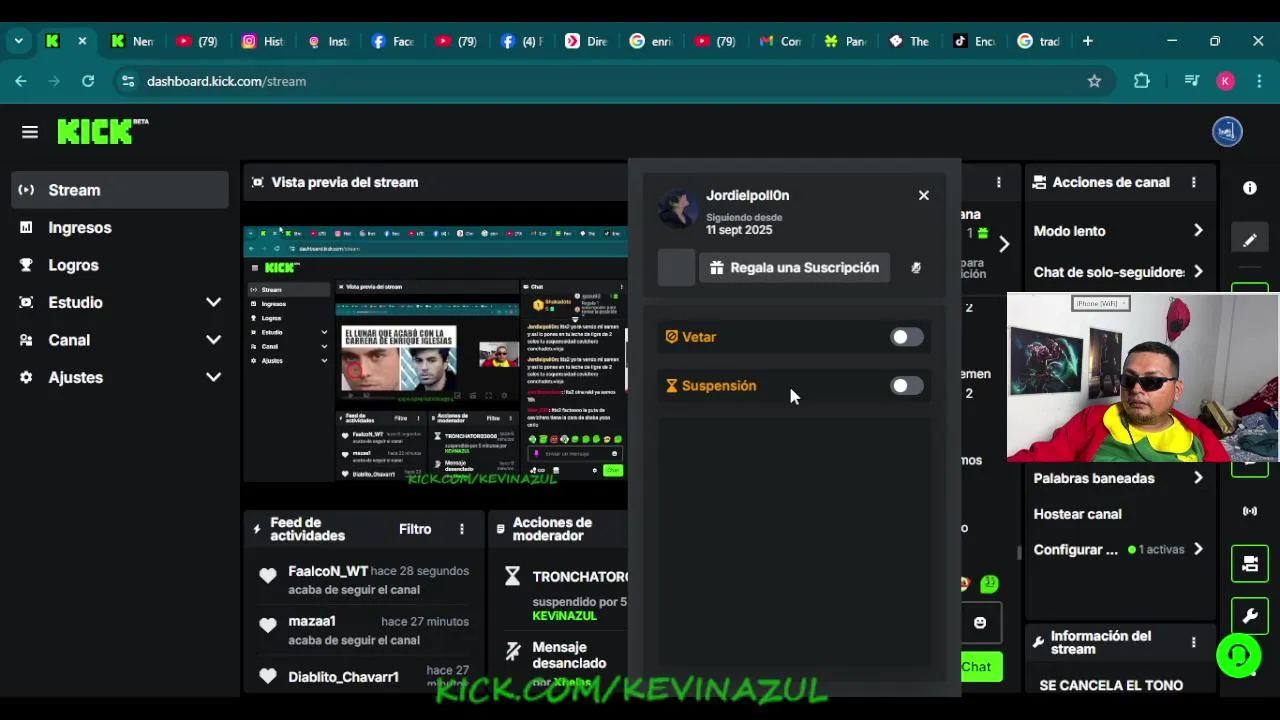Image resolution: width=1280 pixels, height=720 pixels.
Task: Open the hamburger navigation menu
Action: 30,132
